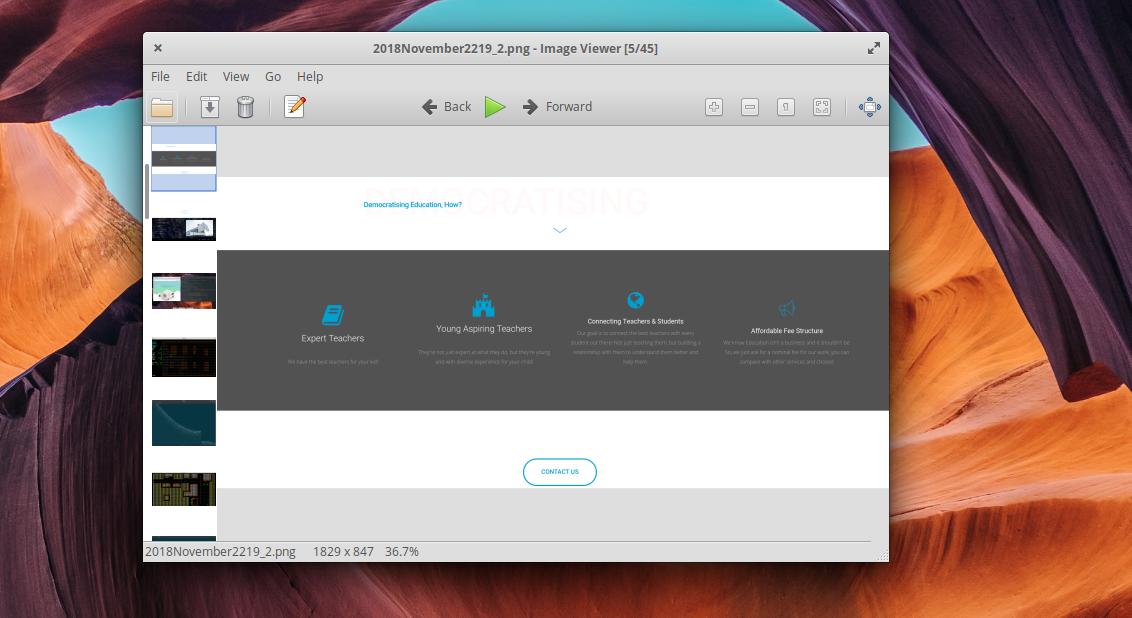Zoom in on the image
Viewport: 1132px width, 618px height.
pos(714,106)
